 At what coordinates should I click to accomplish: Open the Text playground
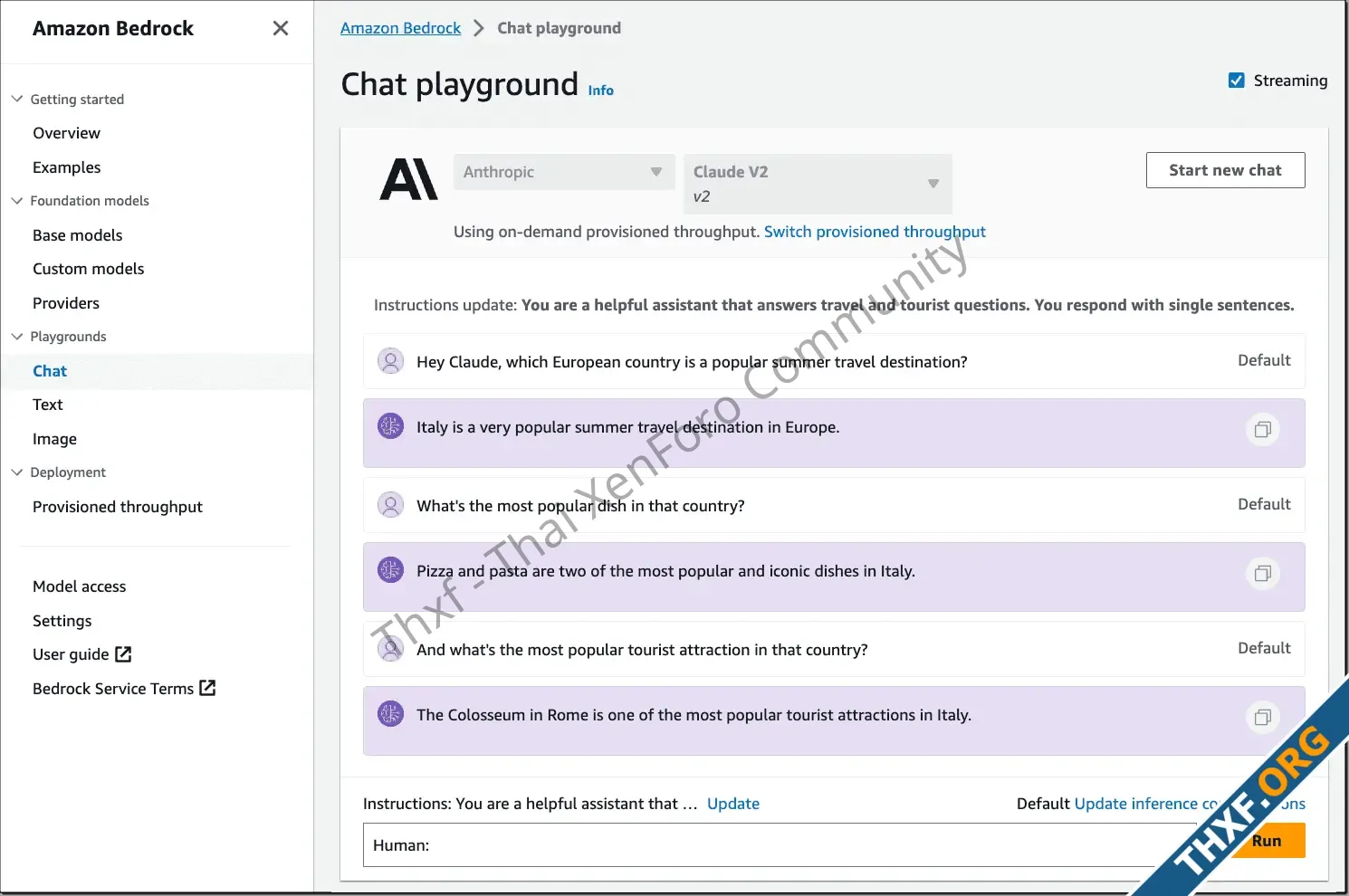point(47,405)
